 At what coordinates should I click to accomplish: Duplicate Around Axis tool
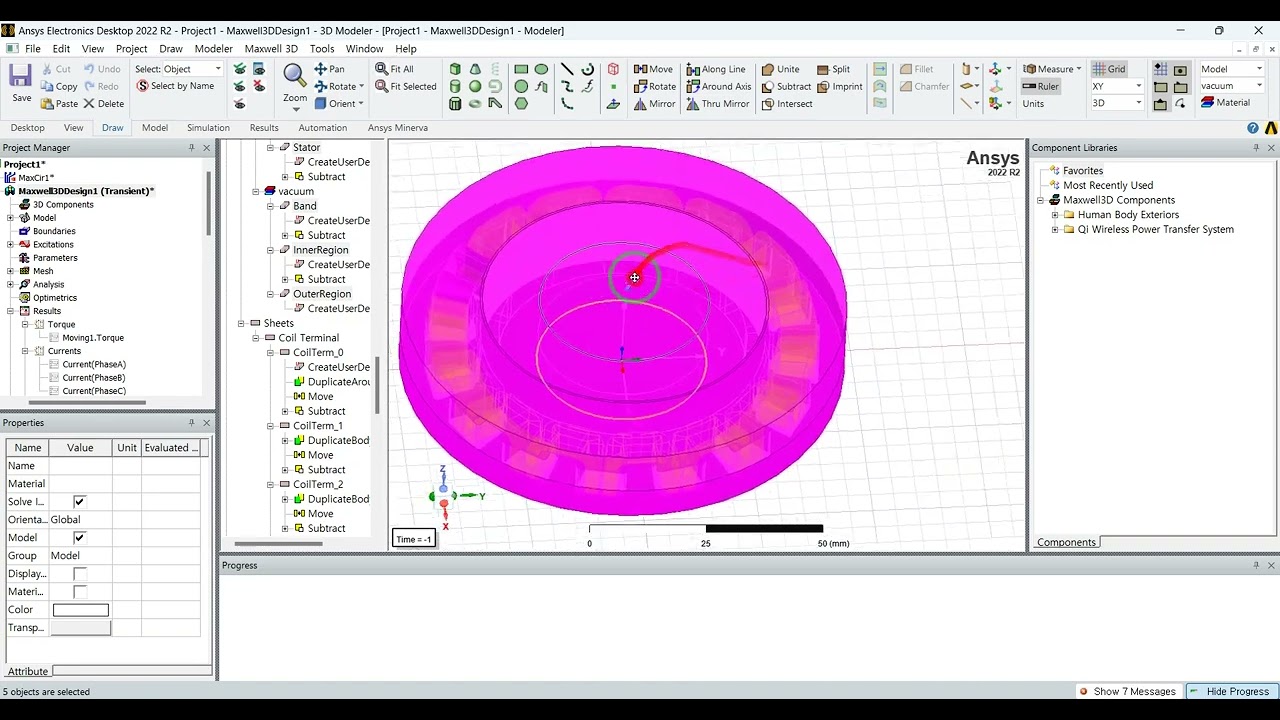coord(719,86)
